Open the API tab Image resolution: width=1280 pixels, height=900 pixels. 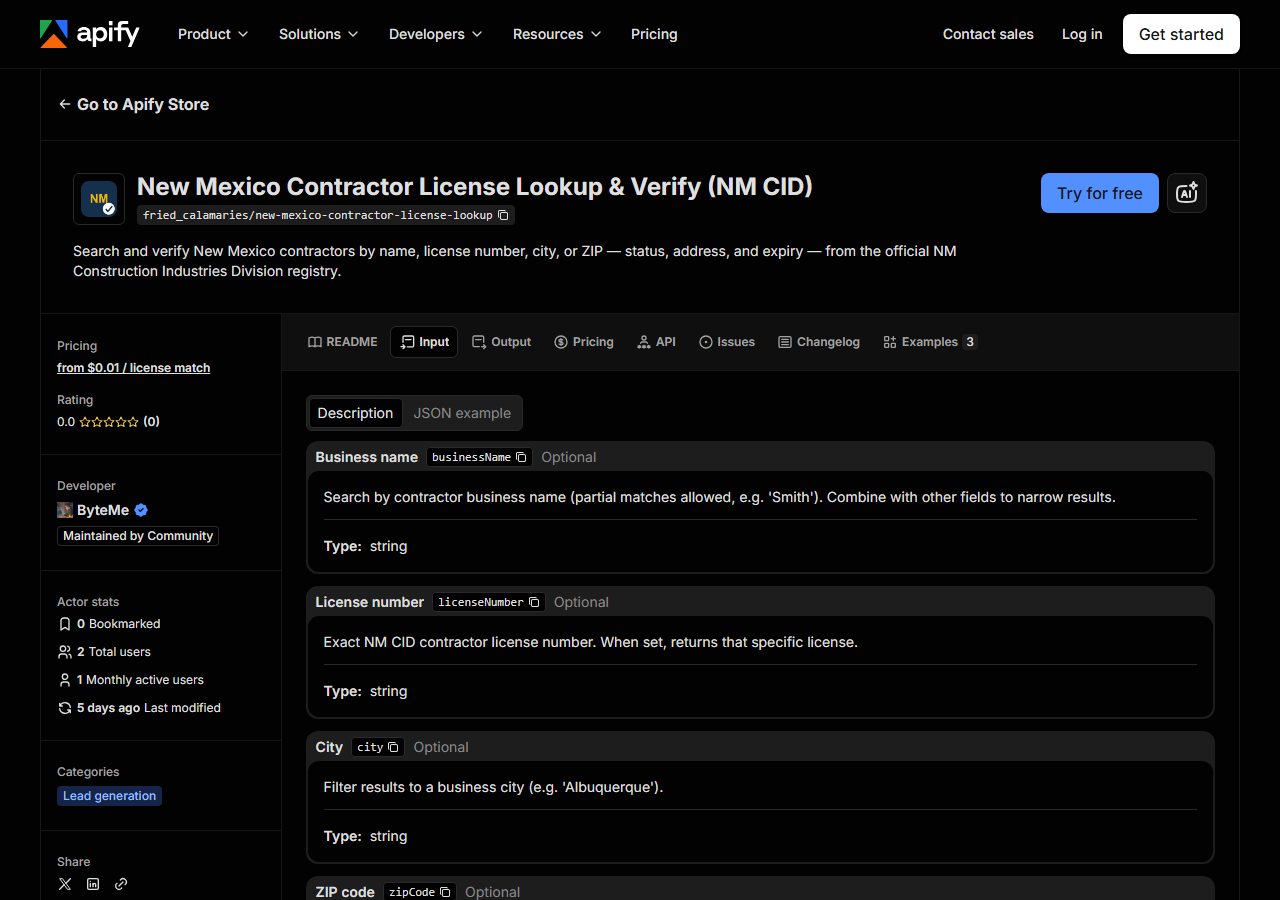(656, 342)
